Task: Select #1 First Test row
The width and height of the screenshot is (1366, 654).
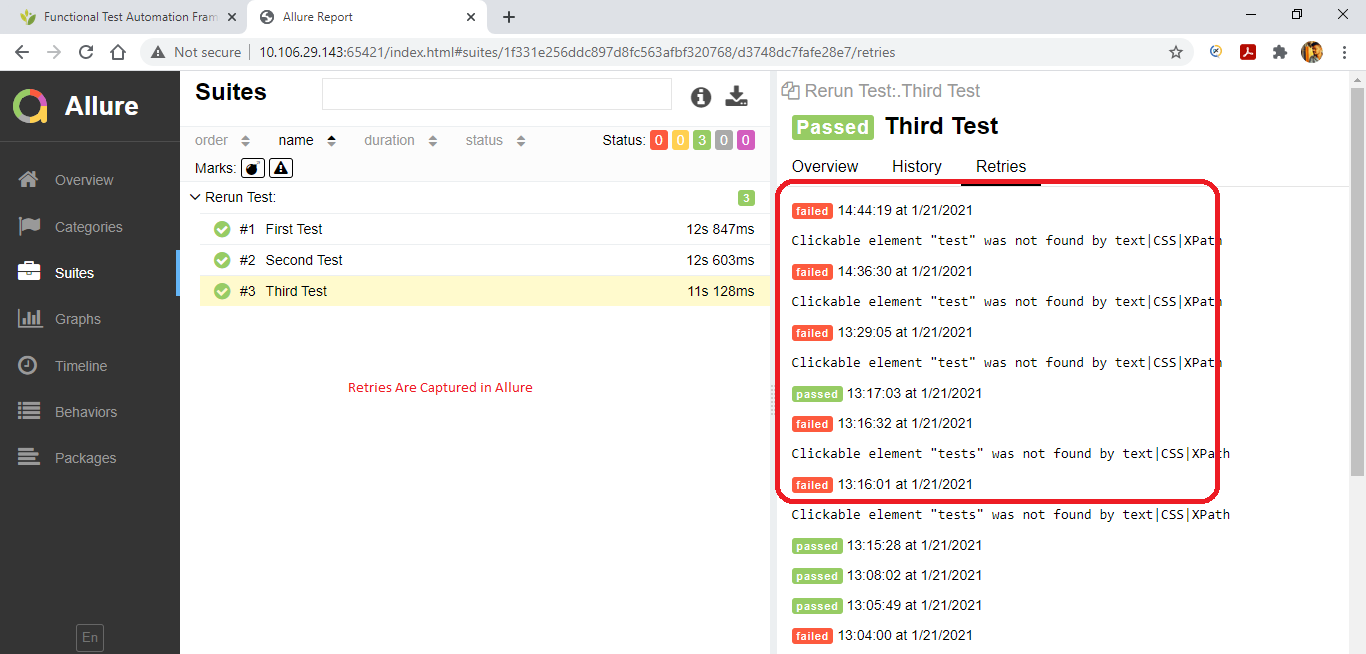Action: pyautogui.click(x=485, y=229)
